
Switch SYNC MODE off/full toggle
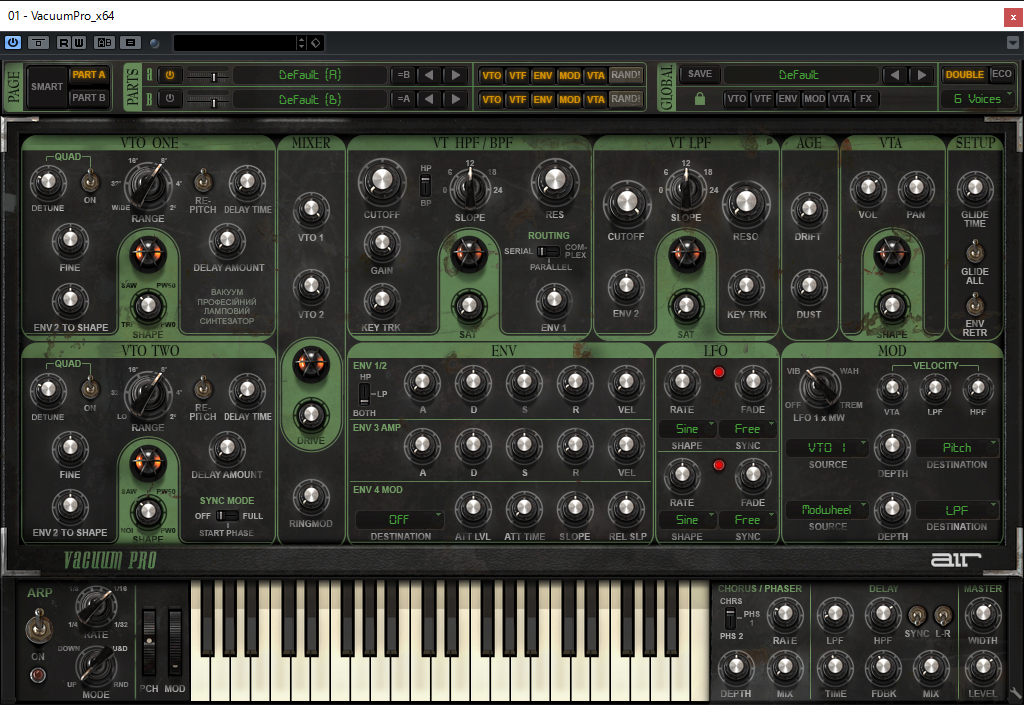[x=227, y=516]
